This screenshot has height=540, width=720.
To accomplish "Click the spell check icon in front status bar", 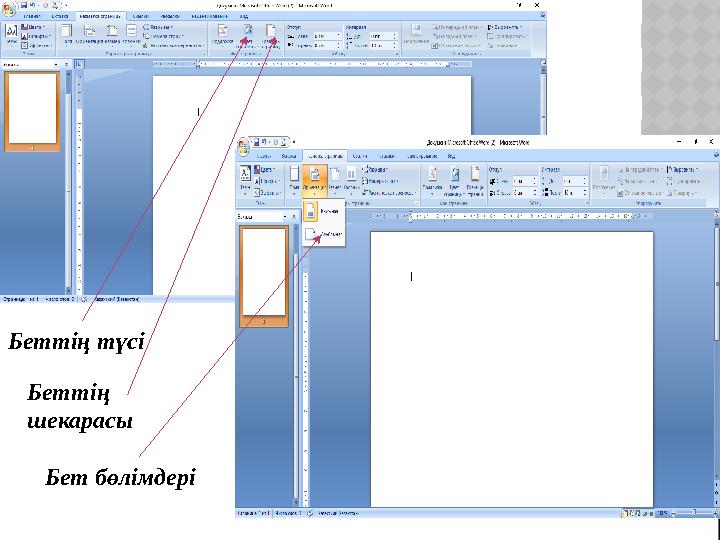I will tap(310, 513).
